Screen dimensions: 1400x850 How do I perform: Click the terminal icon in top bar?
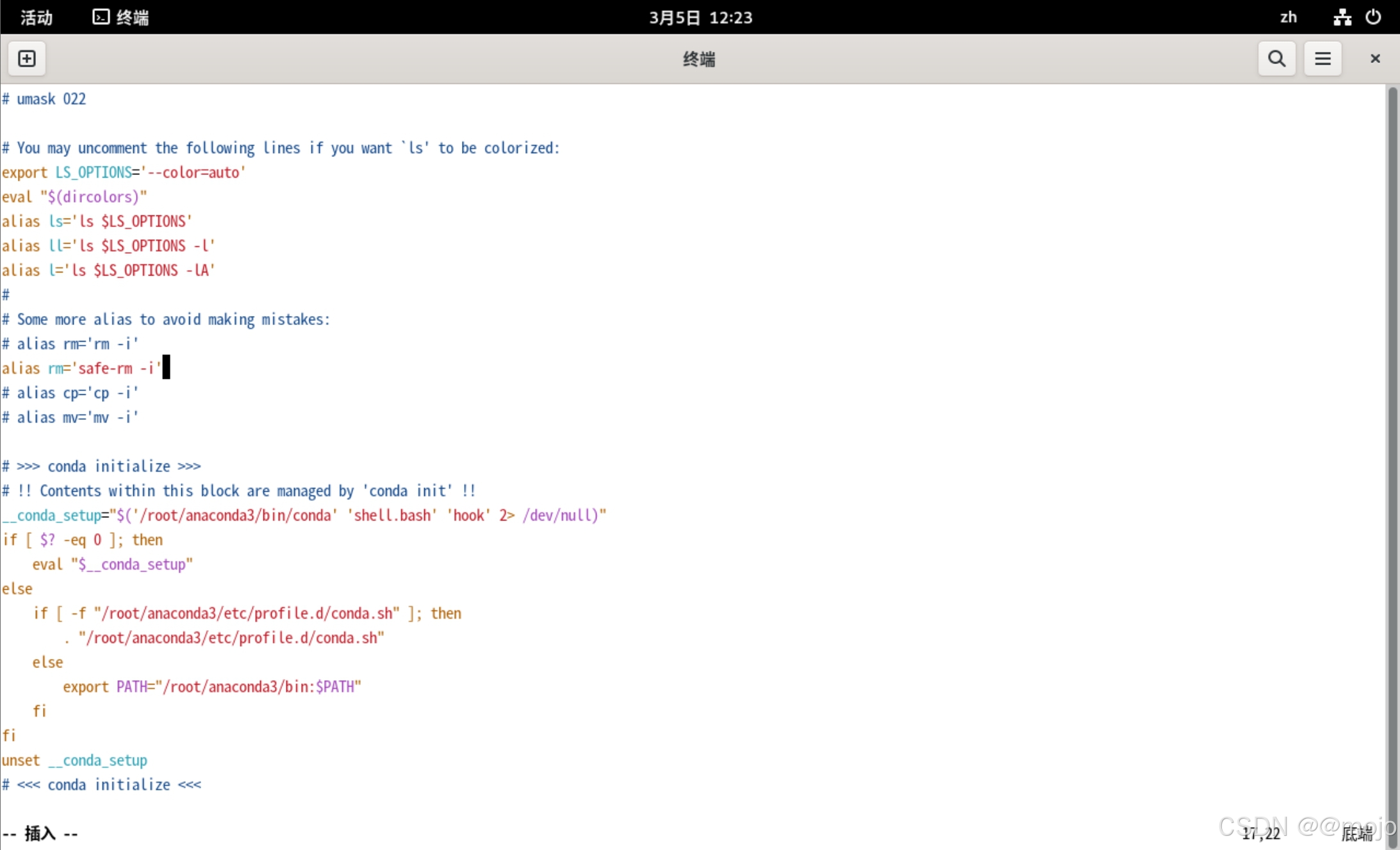101,17
